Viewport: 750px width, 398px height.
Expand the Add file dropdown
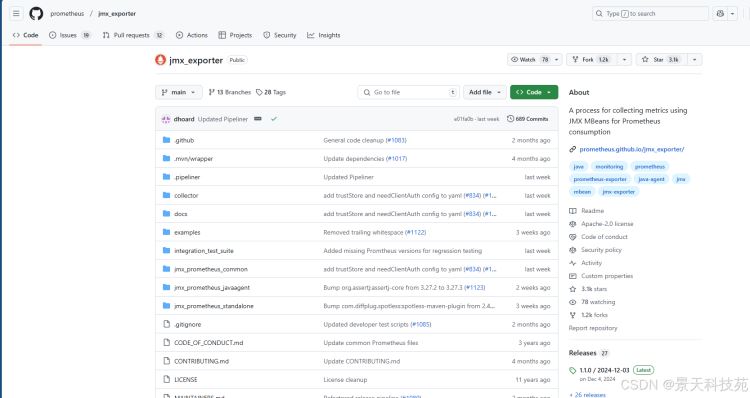click(485, 92)
